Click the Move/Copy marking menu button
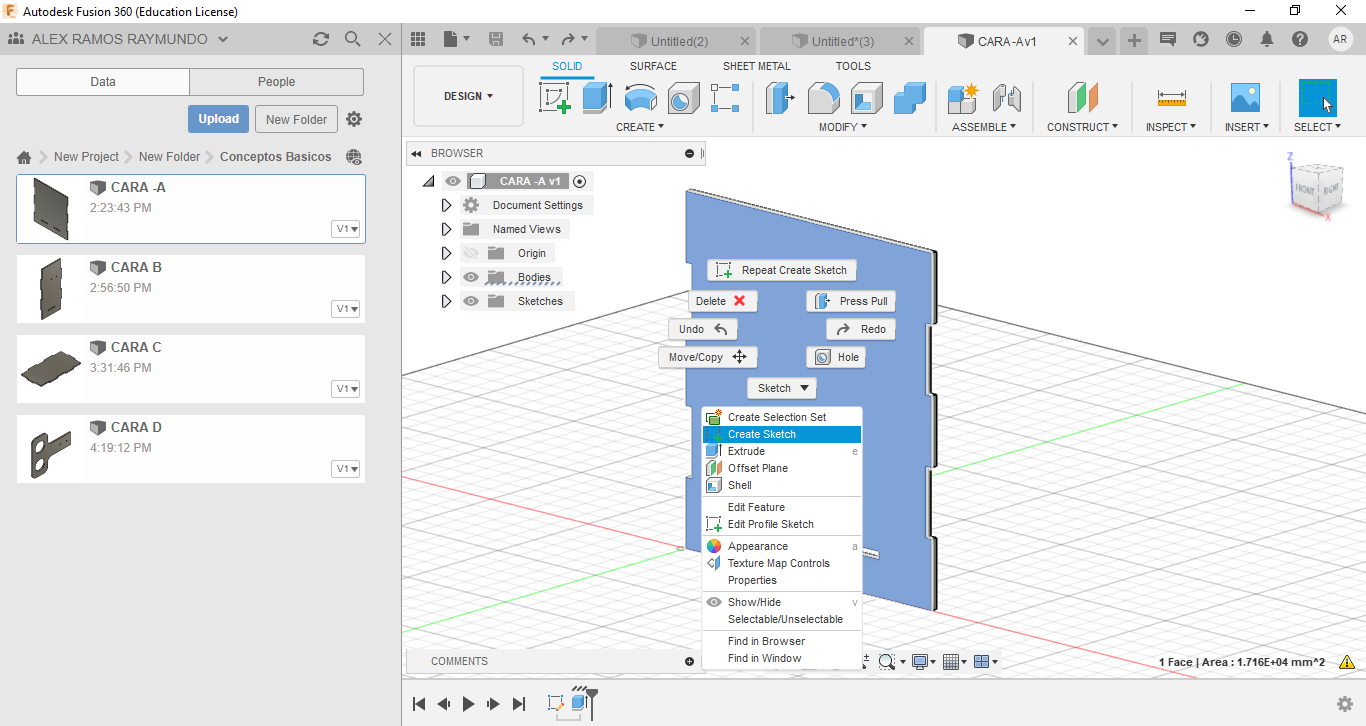The height and width of the screenshot is (726, 1366). [x=708, y=357]
